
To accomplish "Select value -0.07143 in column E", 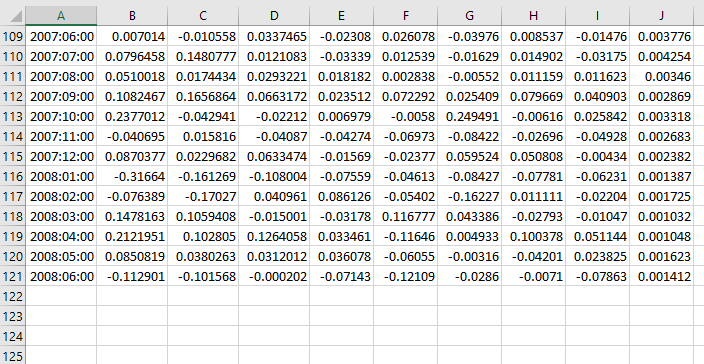I will pyautogui.click(x=341, y=276).
